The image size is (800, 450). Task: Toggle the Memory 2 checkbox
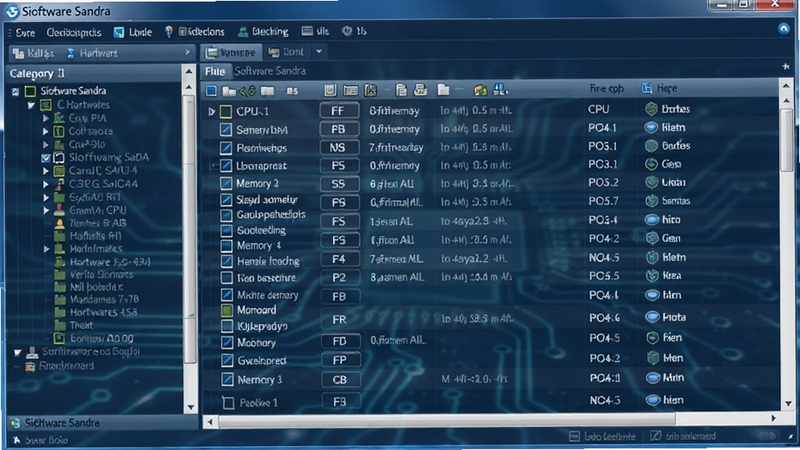click(x=226, y=184)
